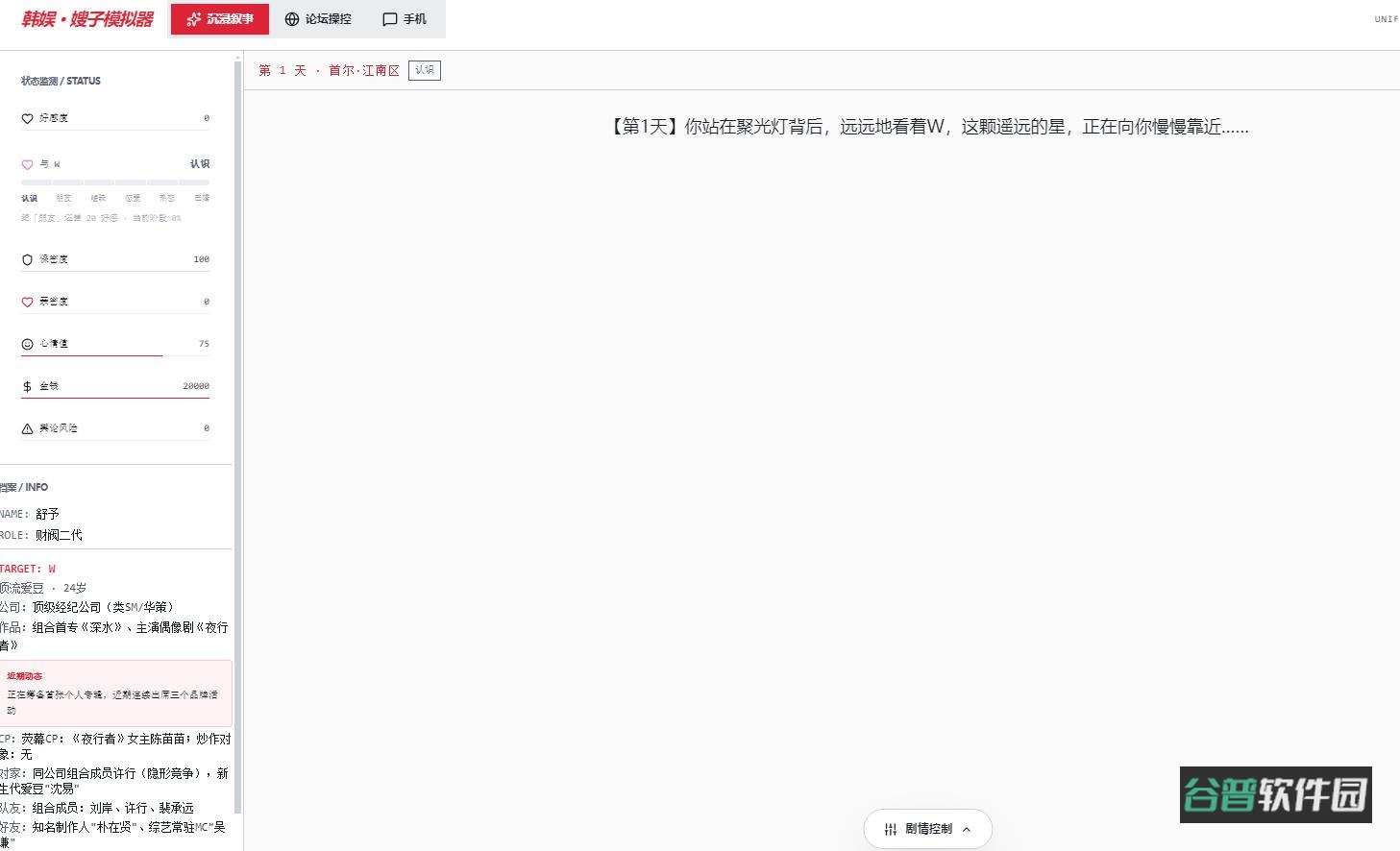Click the 心情值 smiley face icon
Screen dimensions: 1400x851
pos(27,344)
